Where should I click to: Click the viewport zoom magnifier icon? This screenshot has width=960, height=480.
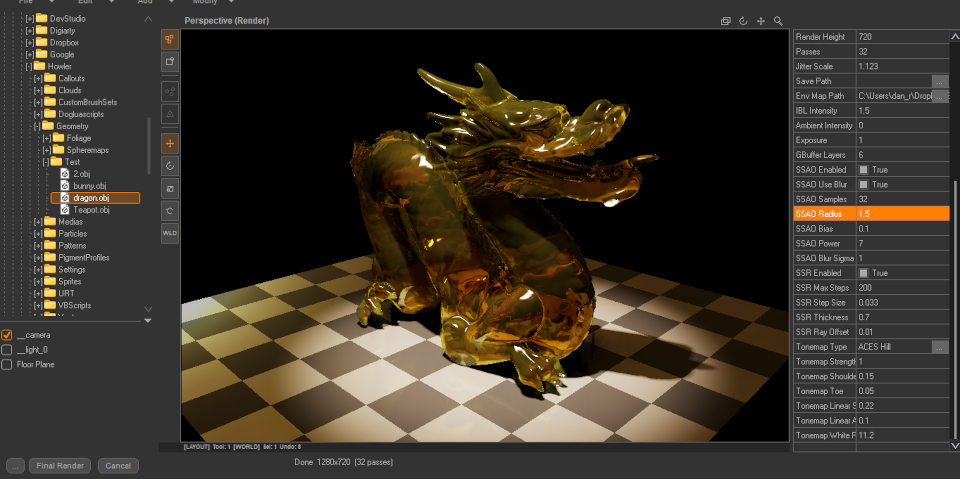point(778,21)
